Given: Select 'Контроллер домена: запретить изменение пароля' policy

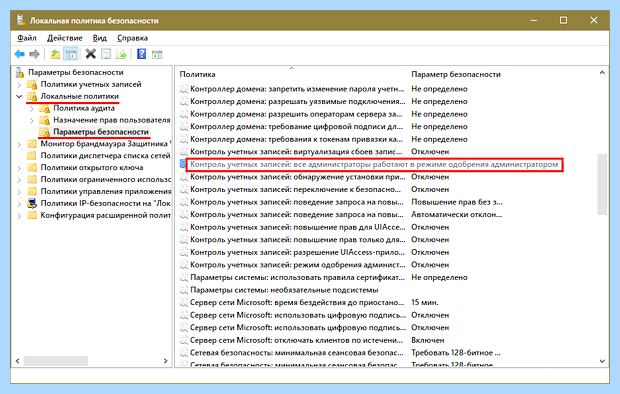Looking at the screenshot, I should (x=297, y=89).
